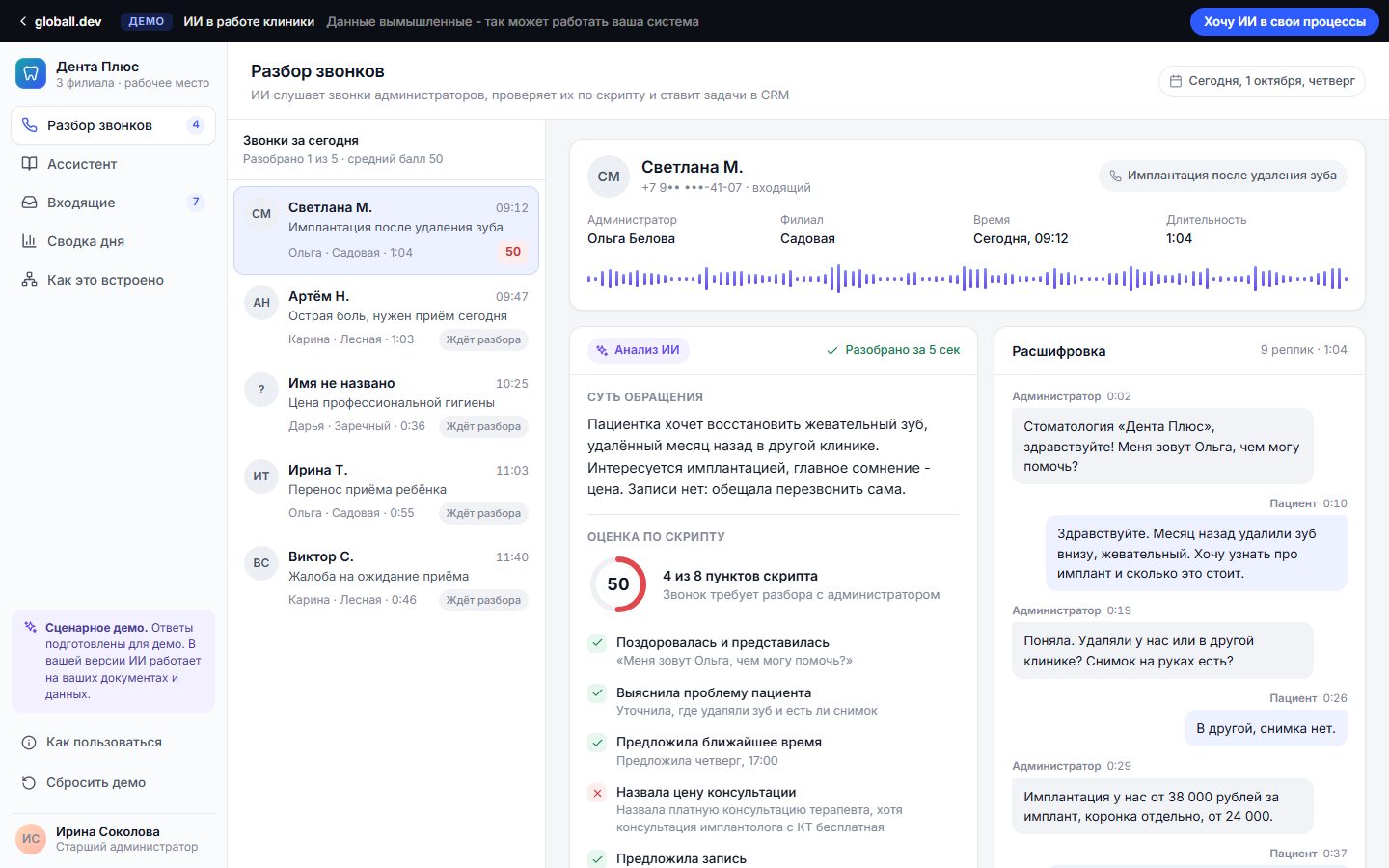Click the Анализ ИИ badge
This screenshot has width=1389, height=868.
click(638, 350)
